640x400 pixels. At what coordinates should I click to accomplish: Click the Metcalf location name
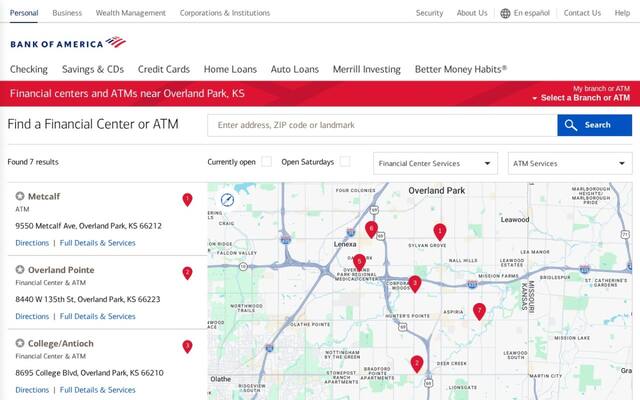click(x=44, y=196)
